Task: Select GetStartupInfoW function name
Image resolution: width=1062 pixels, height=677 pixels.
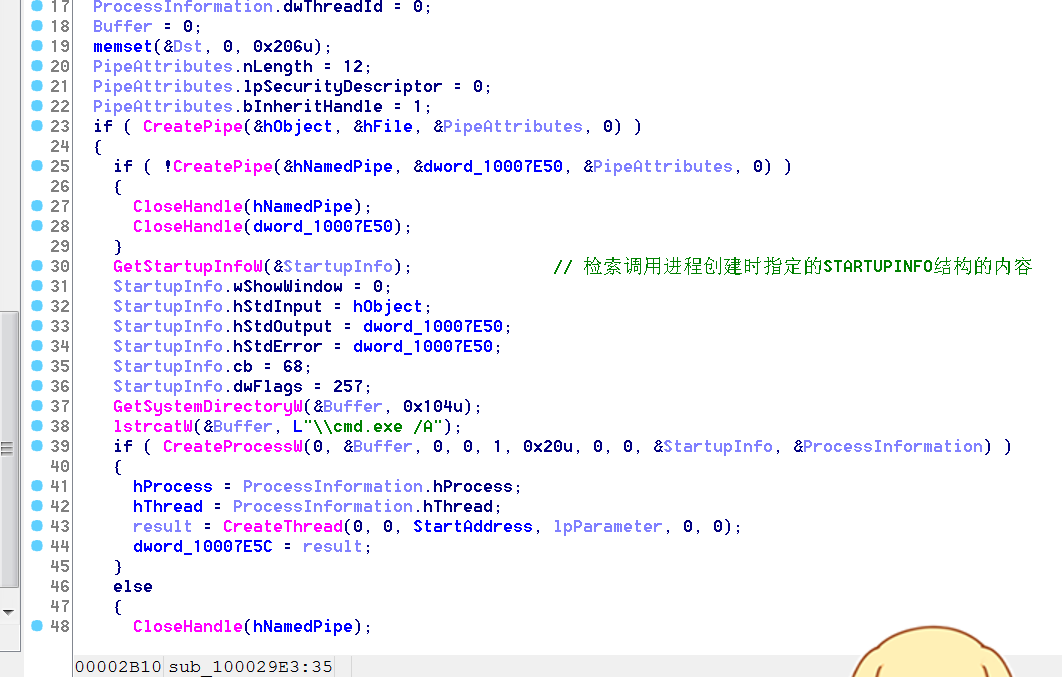Action: (x=188, y=267)
